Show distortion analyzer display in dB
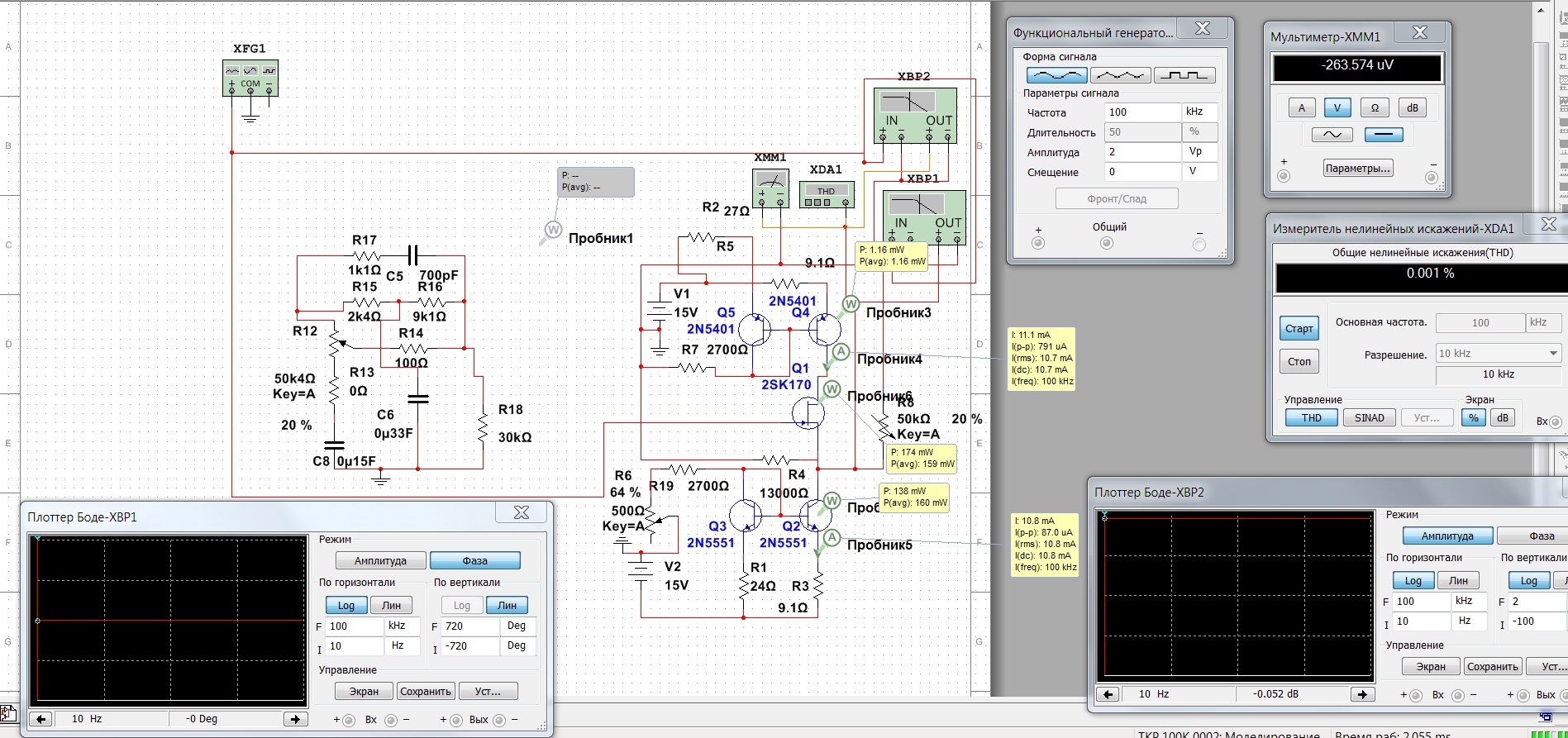Image resolution: width=1568 pixels, height=738 pixels. [1503, 417]
